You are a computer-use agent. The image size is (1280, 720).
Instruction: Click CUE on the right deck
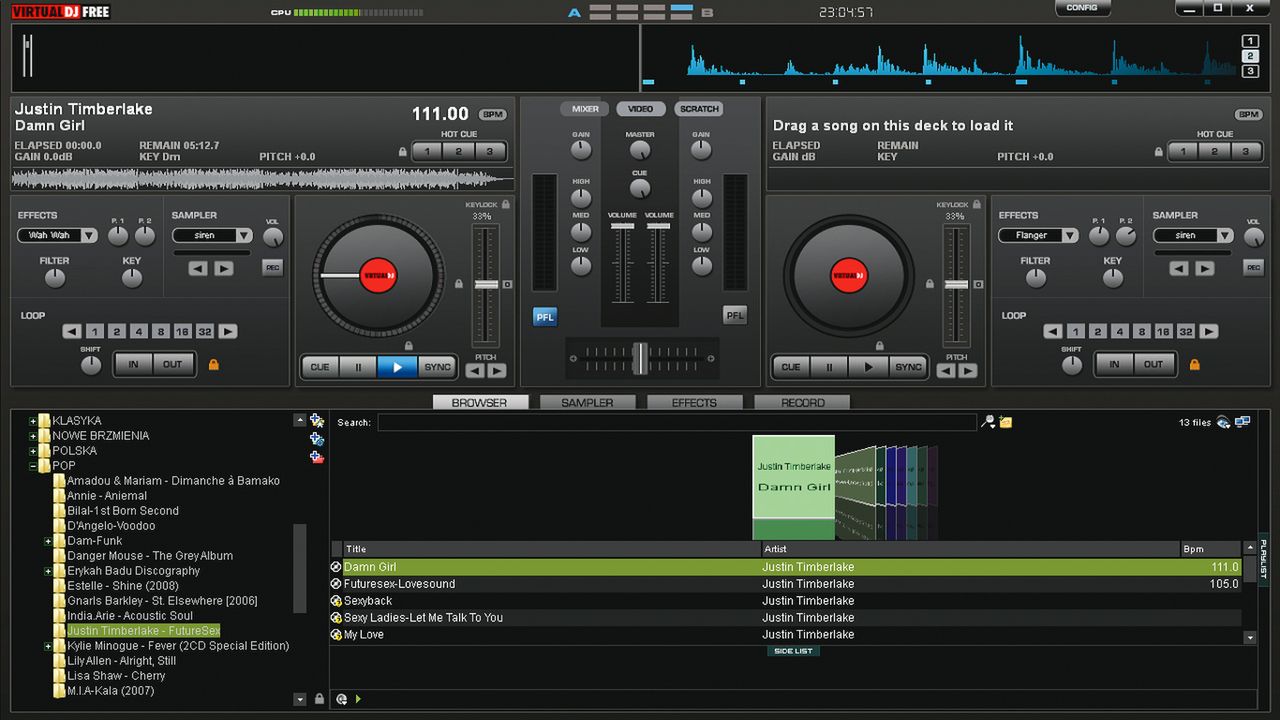click(x=791, y=367)
